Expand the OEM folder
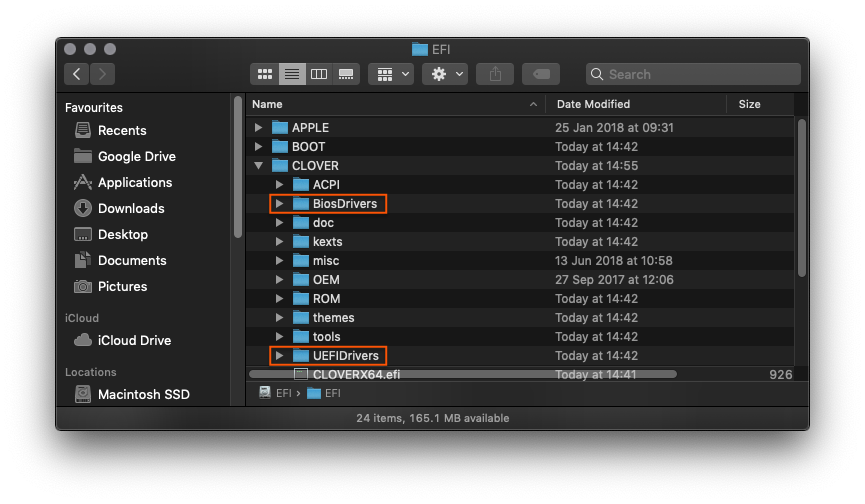865x504 pixels. pyautogui.click(x=279, y=280)
